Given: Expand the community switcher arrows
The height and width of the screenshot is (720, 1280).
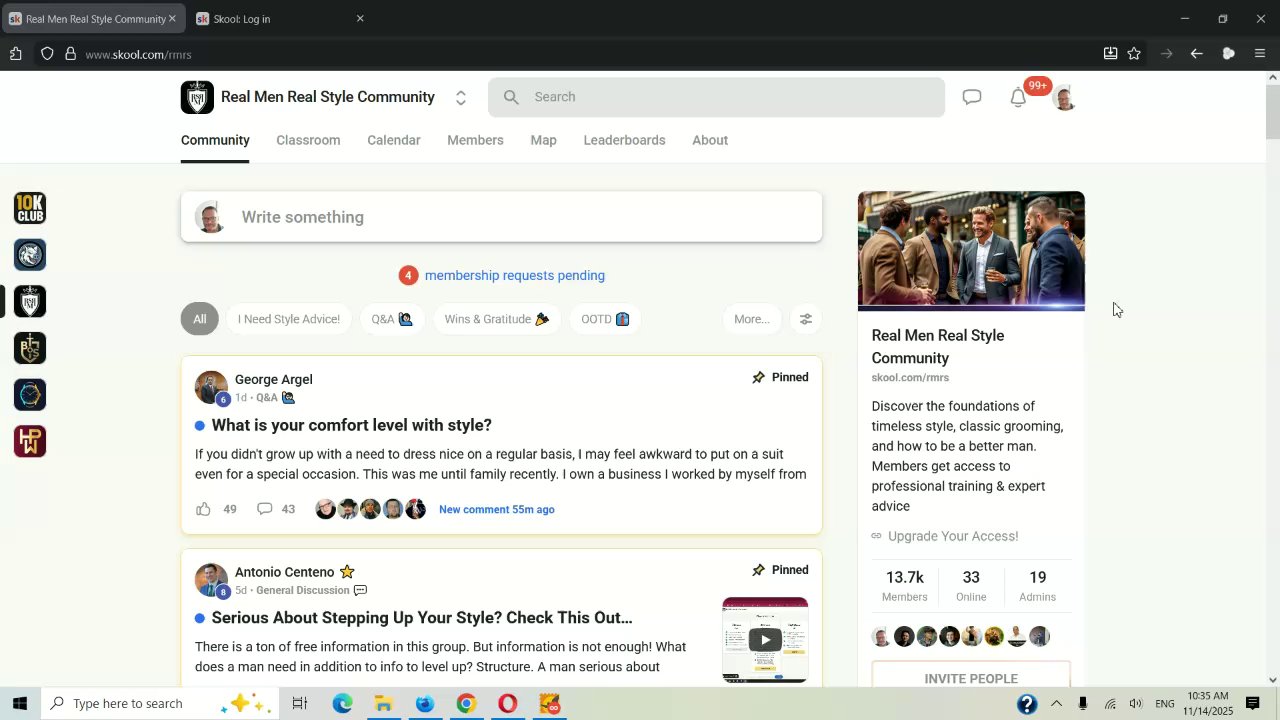Looking at the screenshot, I should point(461,98).
